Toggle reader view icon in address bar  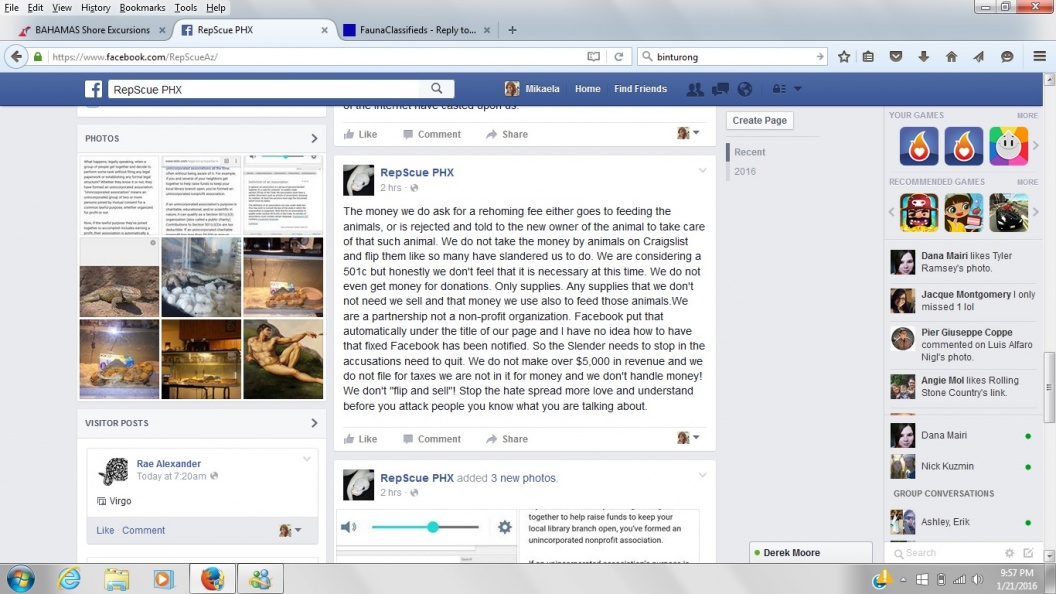pyautogui.click(x=593, y=57)
